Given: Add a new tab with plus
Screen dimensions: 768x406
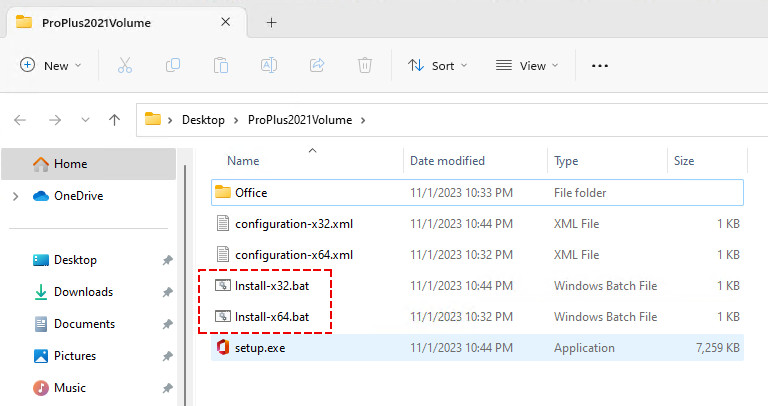Looking at the screenshot, I should pos(271,23).
